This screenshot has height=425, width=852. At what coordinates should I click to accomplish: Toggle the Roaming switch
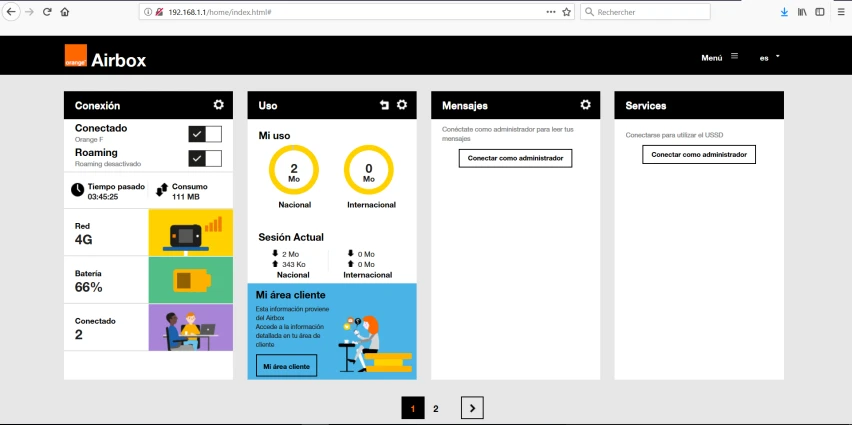coord(205,158)
